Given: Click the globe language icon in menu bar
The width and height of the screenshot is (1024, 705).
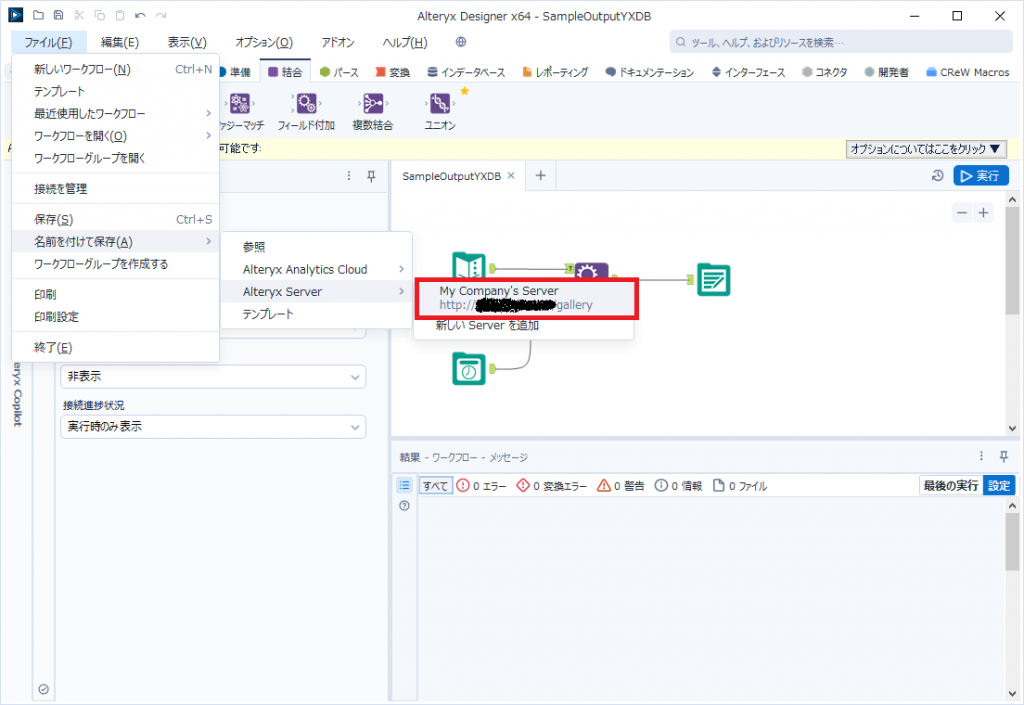Looking at the screenshot, I should (x=460, y=42).
